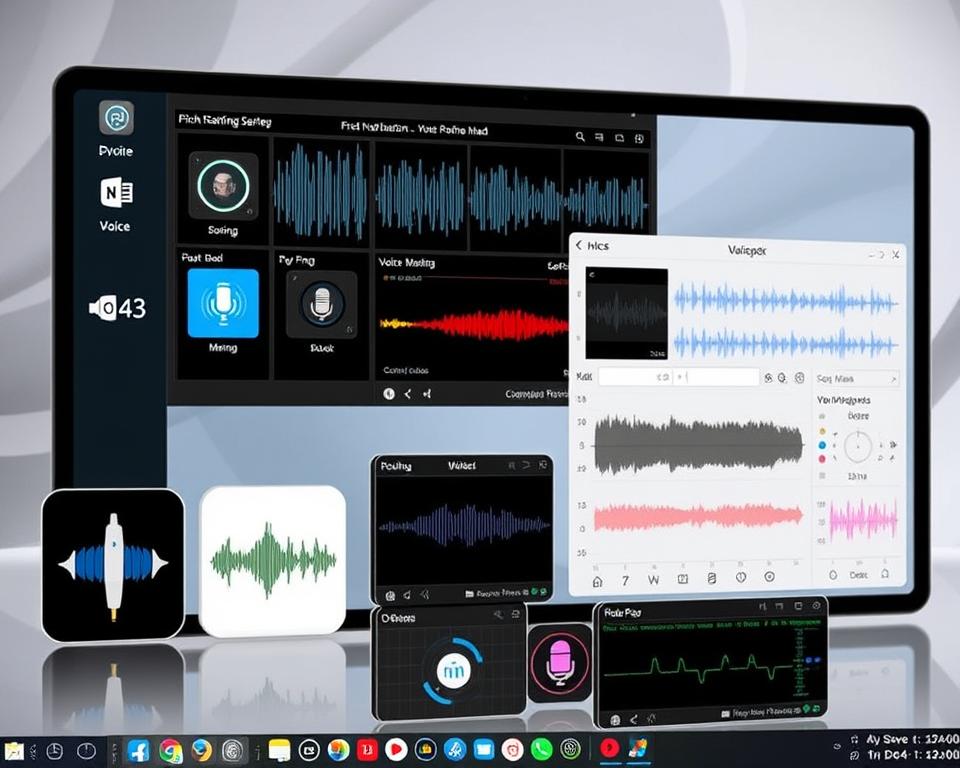Click the blue microphone tile

223,303
